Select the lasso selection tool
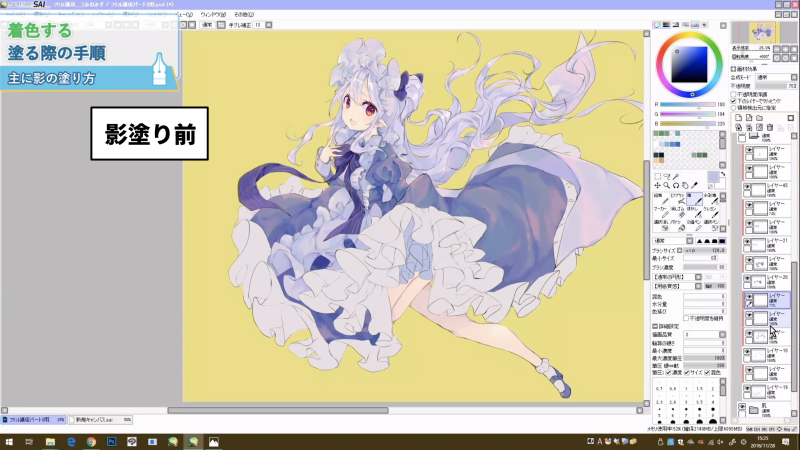 (667, 177)
